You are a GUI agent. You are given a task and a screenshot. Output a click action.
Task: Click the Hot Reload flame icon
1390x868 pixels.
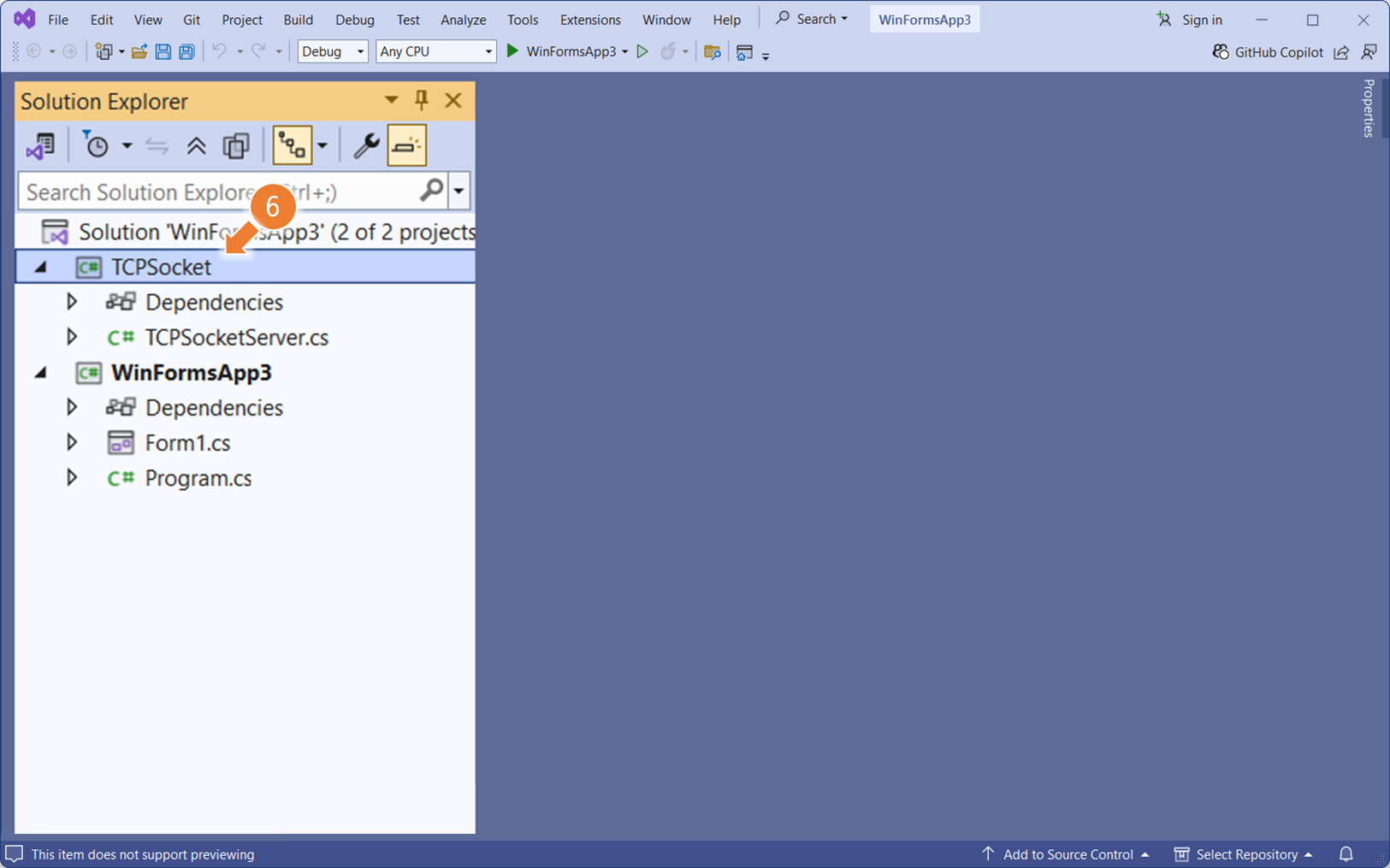point(668,51)
